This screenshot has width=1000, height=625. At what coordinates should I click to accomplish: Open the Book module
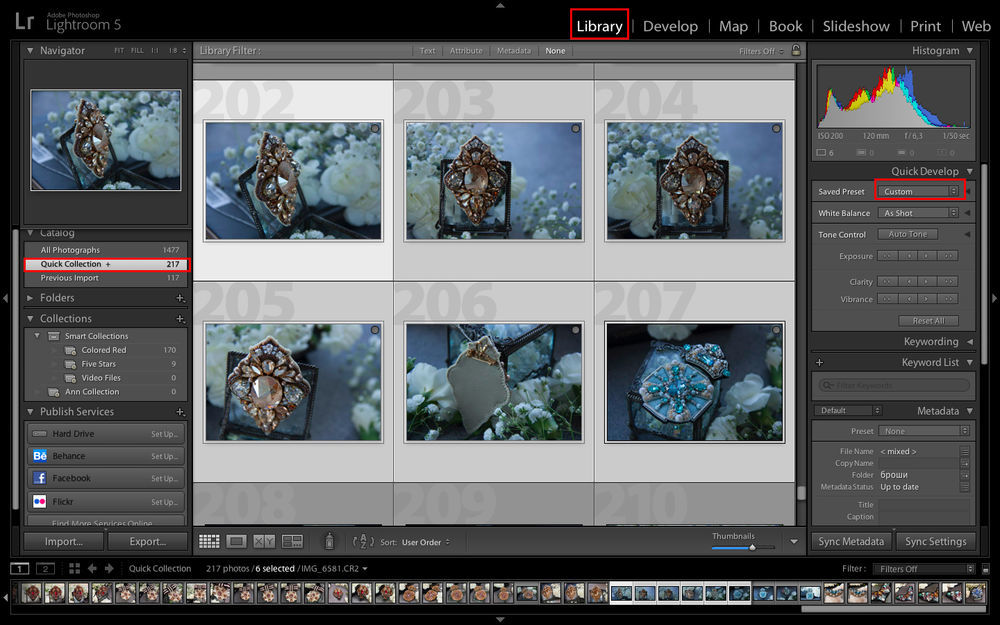coord(786,26)
